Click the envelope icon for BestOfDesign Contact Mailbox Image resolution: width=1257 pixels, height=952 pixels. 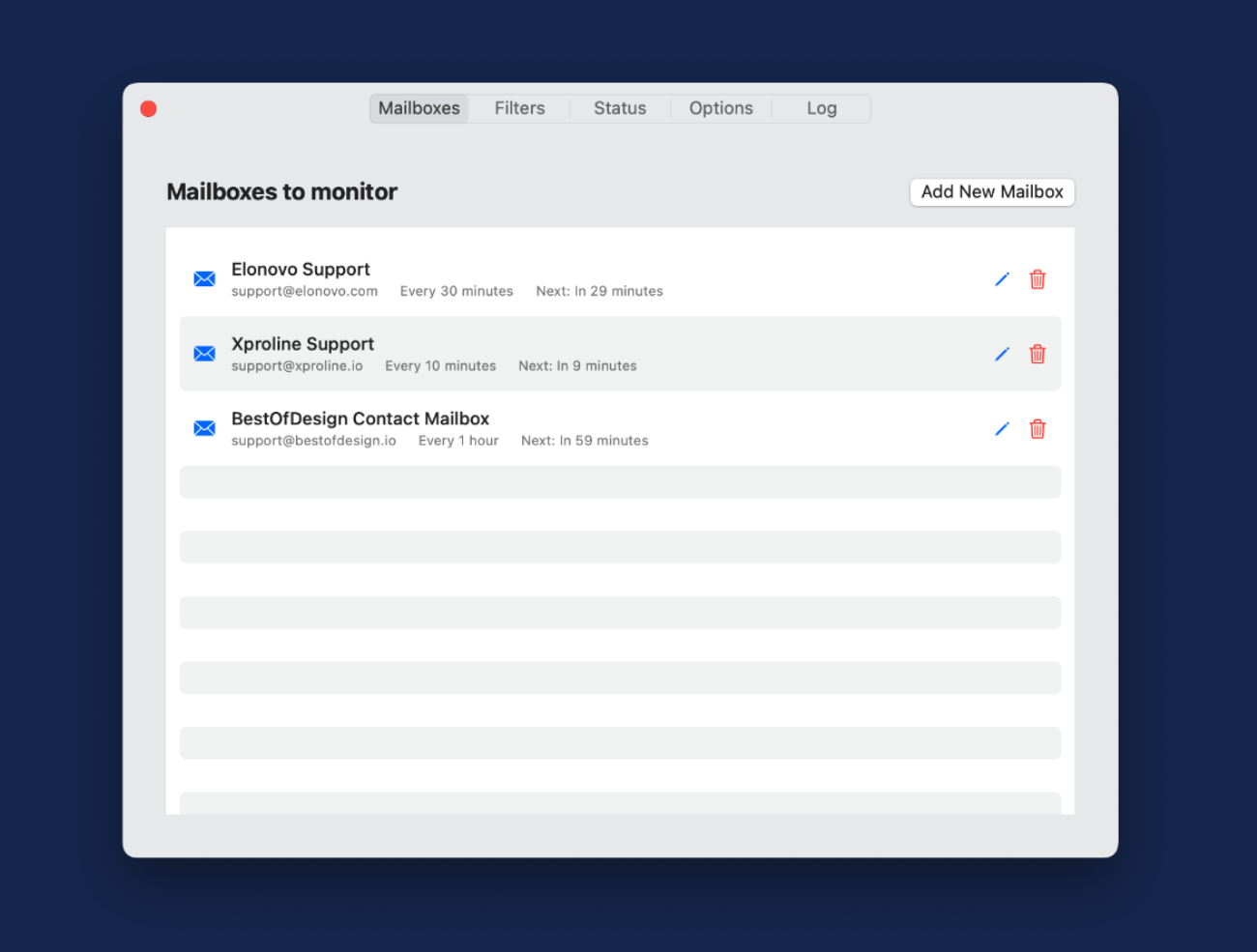tap(204, 428)
